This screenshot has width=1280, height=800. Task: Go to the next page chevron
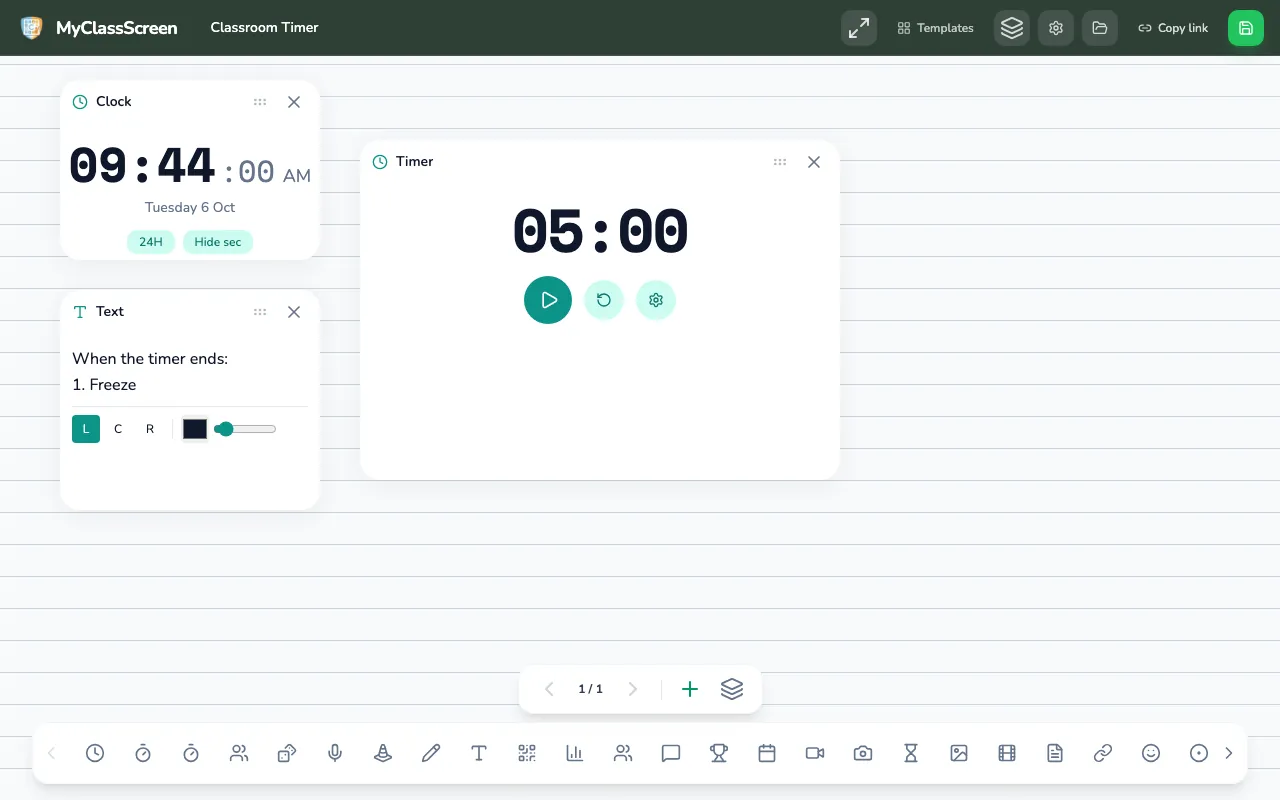632,689
